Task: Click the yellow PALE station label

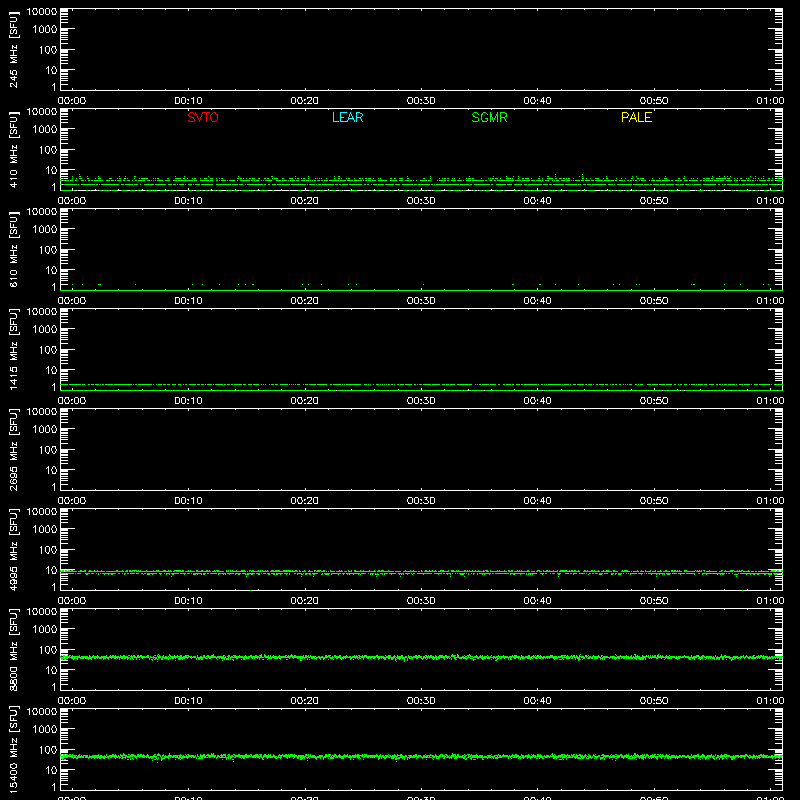Action: pos(636,117)
